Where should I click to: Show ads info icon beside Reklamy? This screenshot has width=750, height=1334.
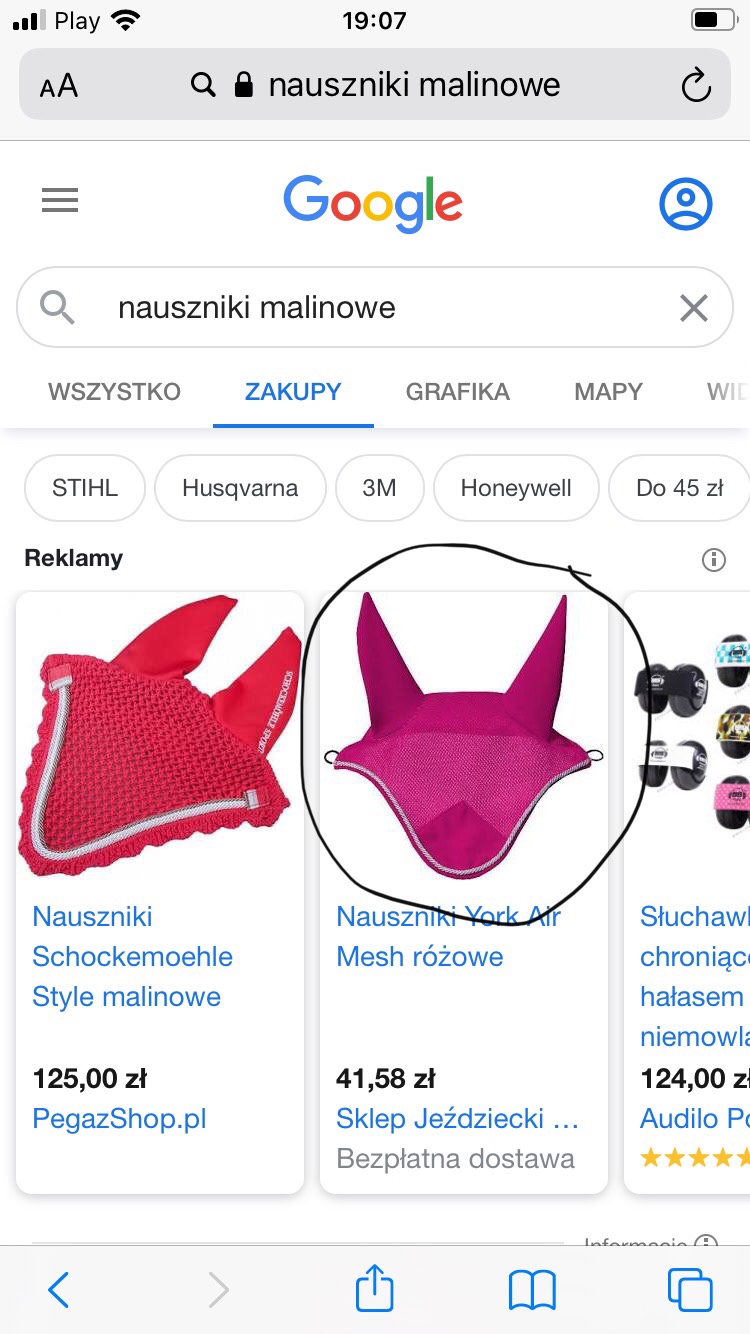[x=714, y=559]
